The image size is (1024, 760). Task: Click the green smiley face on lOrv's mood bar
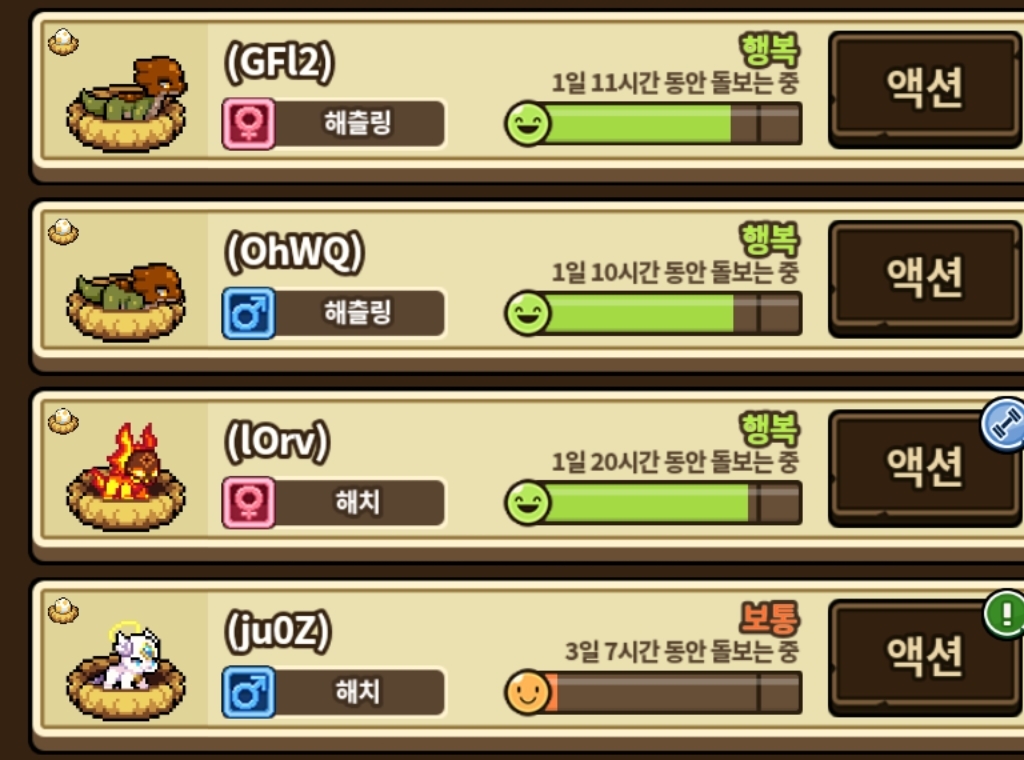tap(528, 503)
